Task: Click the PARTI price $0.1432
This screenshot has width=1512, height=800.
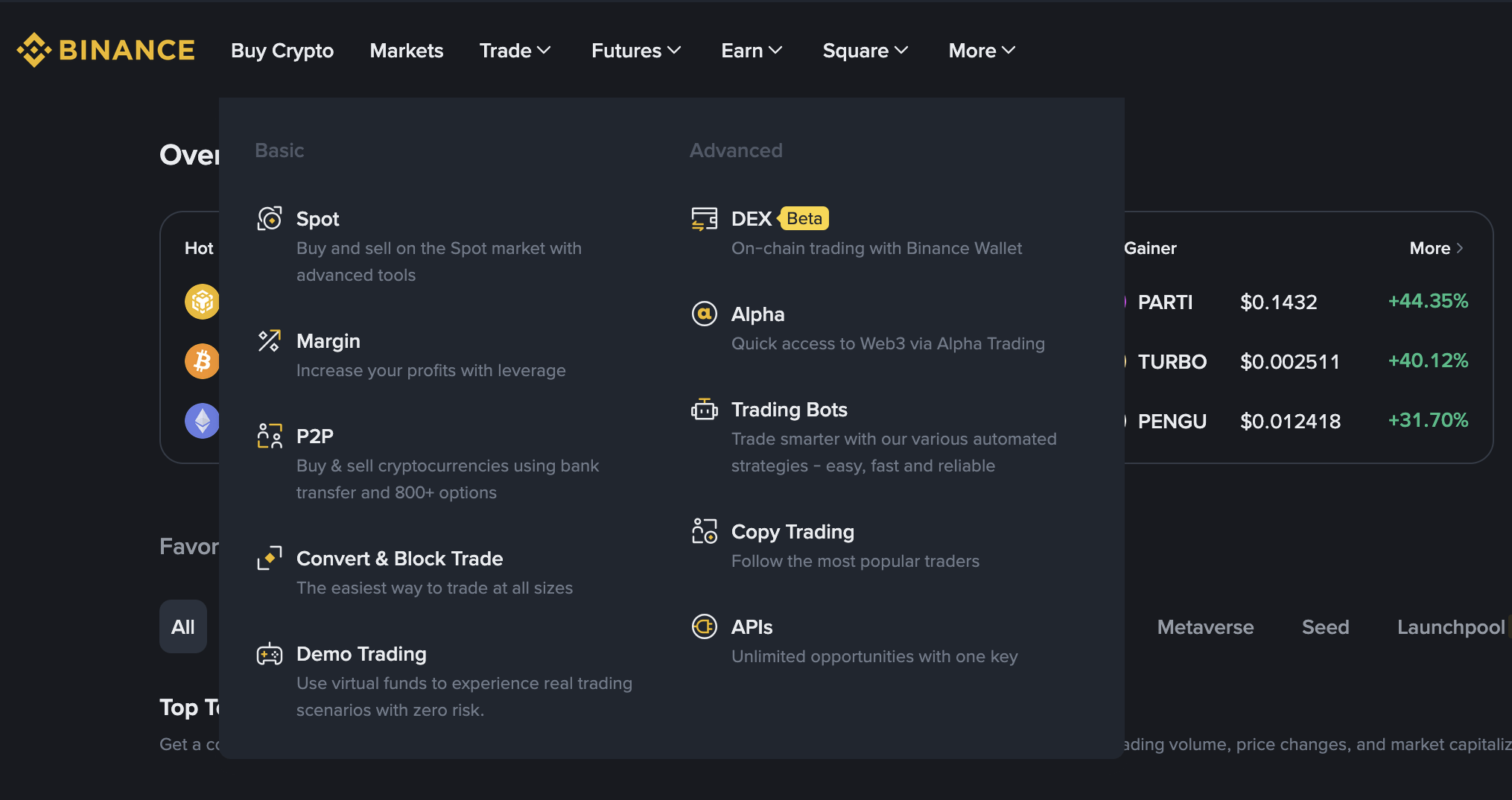Action: 1278,302
